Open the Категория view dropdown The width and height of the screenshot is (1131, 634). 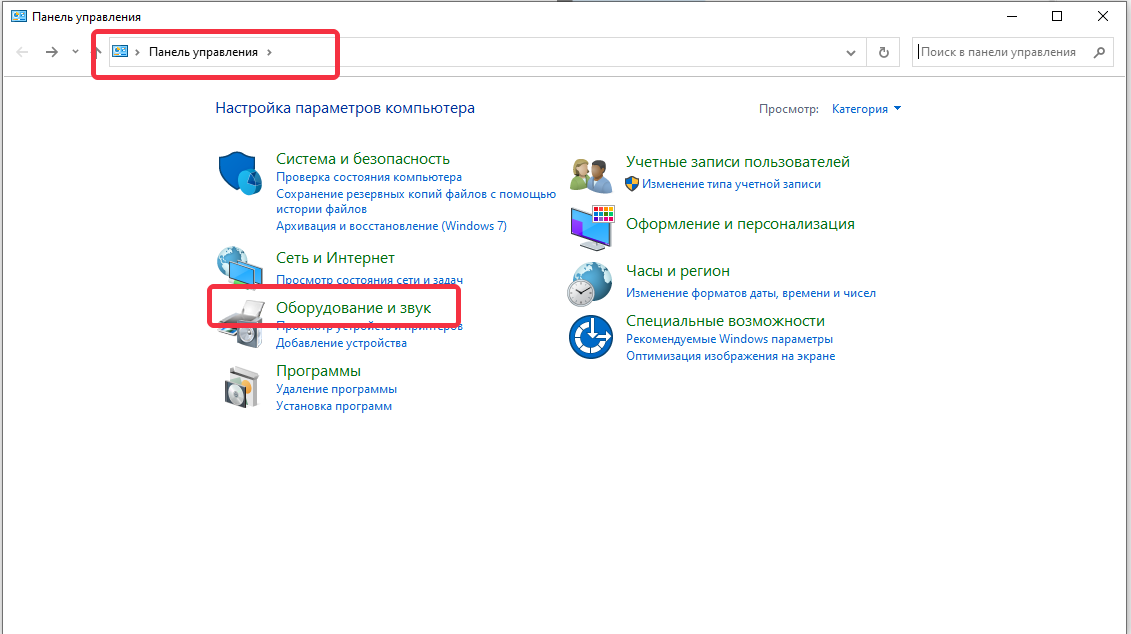point(866,109)
